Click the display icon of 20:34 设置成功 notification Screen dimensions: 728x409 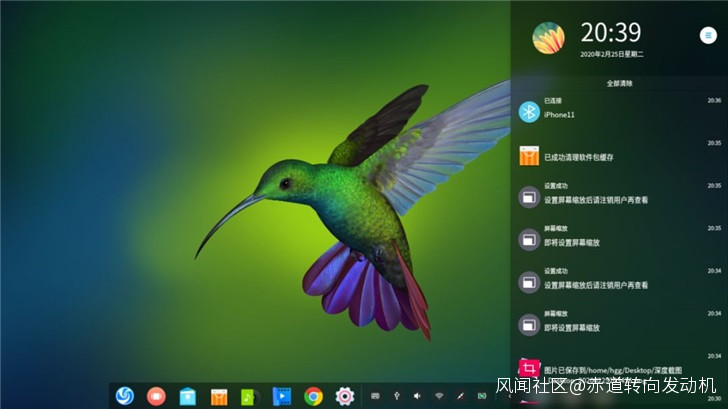(x=529, y=282)
